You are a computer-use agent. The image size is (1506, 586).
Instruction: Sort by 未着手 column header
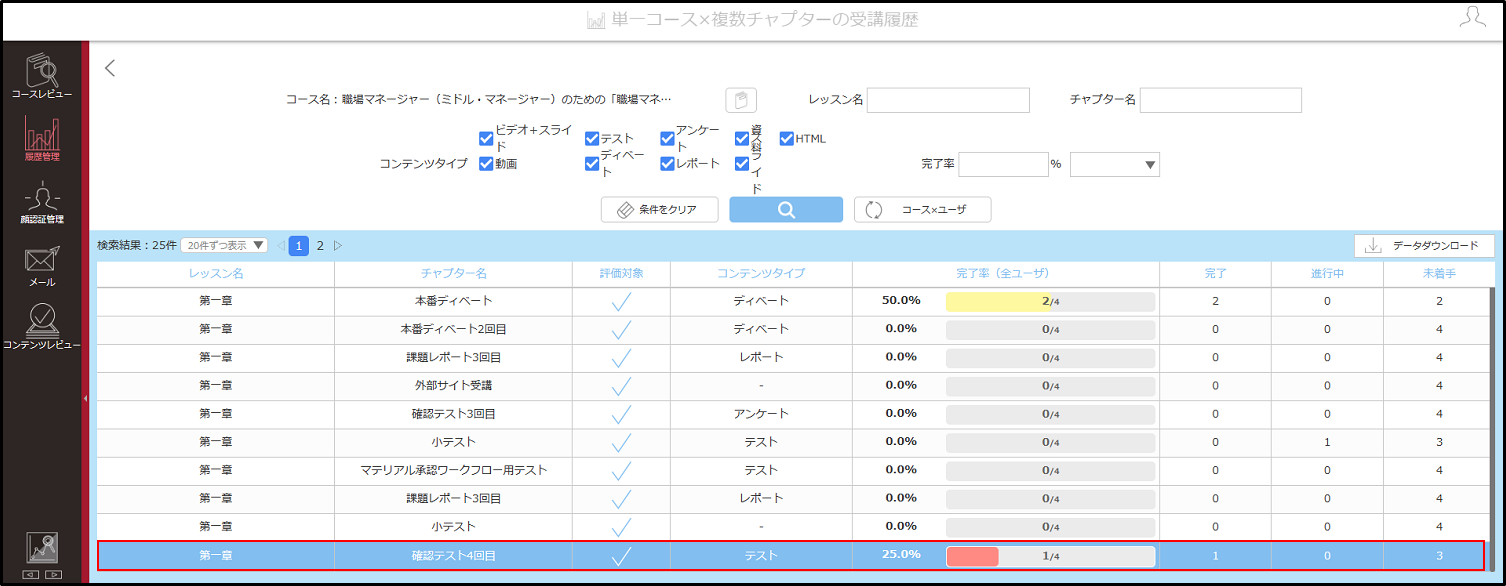pyautogui.click(x=1439, y=273)
